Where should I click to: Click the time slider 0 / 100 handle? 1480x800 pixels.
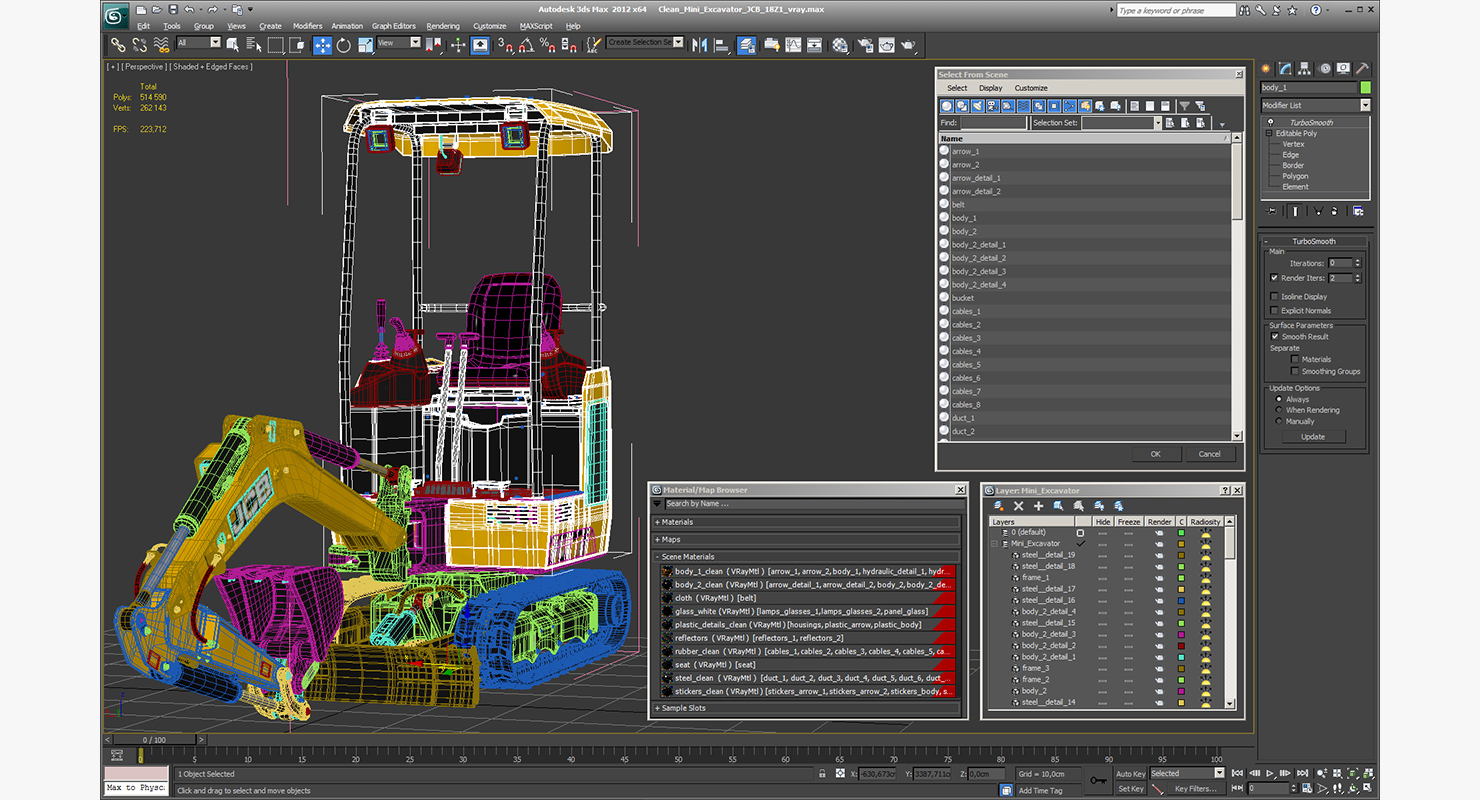[x=154, y=740]
